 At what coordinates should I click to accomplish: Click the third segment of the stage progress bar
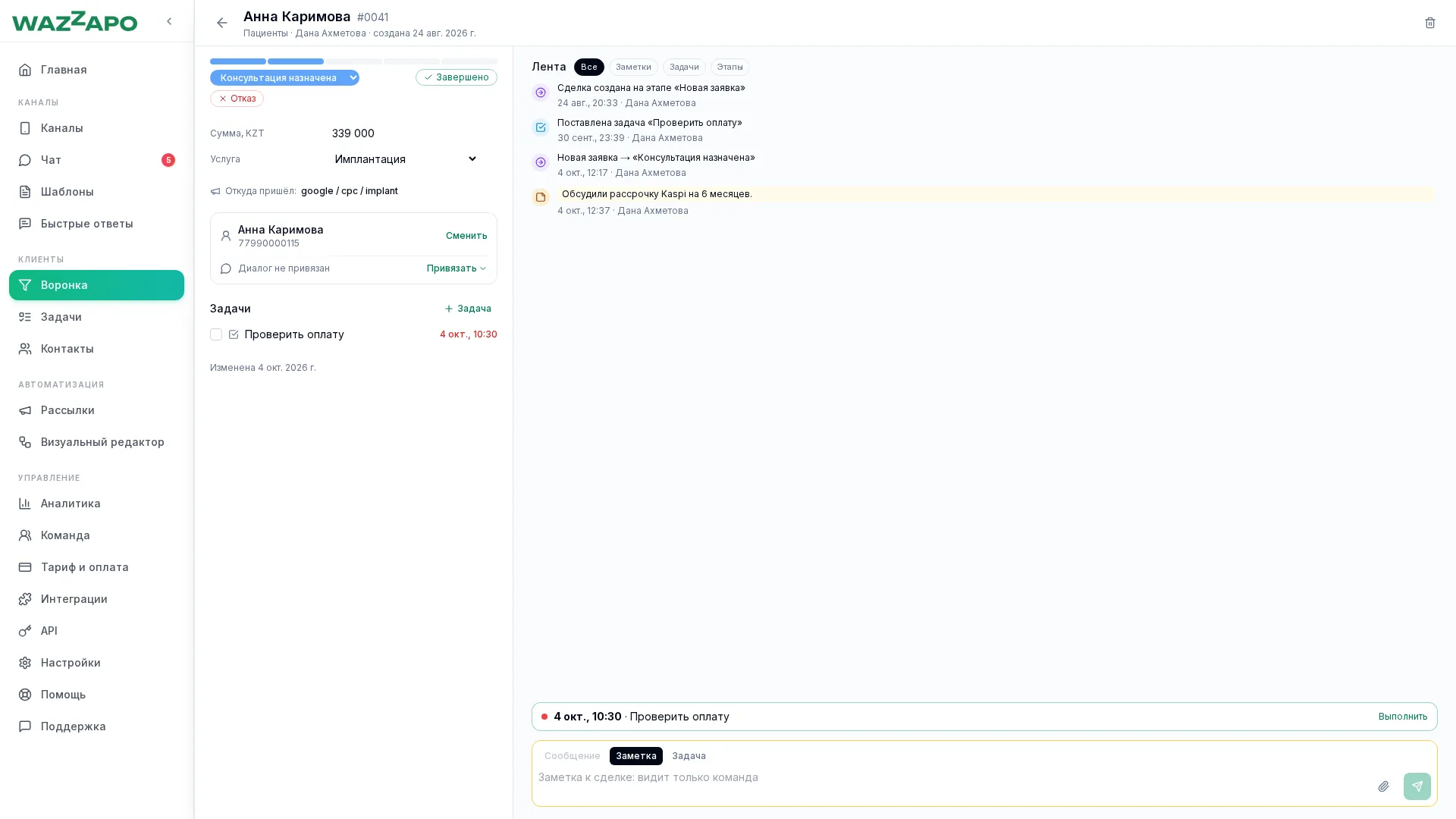point(353,61)
